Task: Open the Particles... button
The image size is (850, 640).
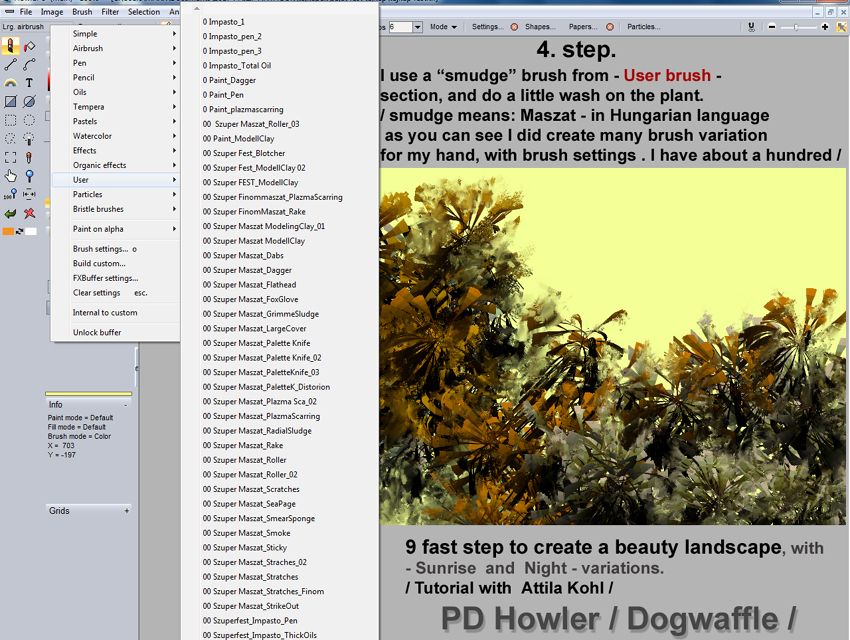Action: coord(643,27)
